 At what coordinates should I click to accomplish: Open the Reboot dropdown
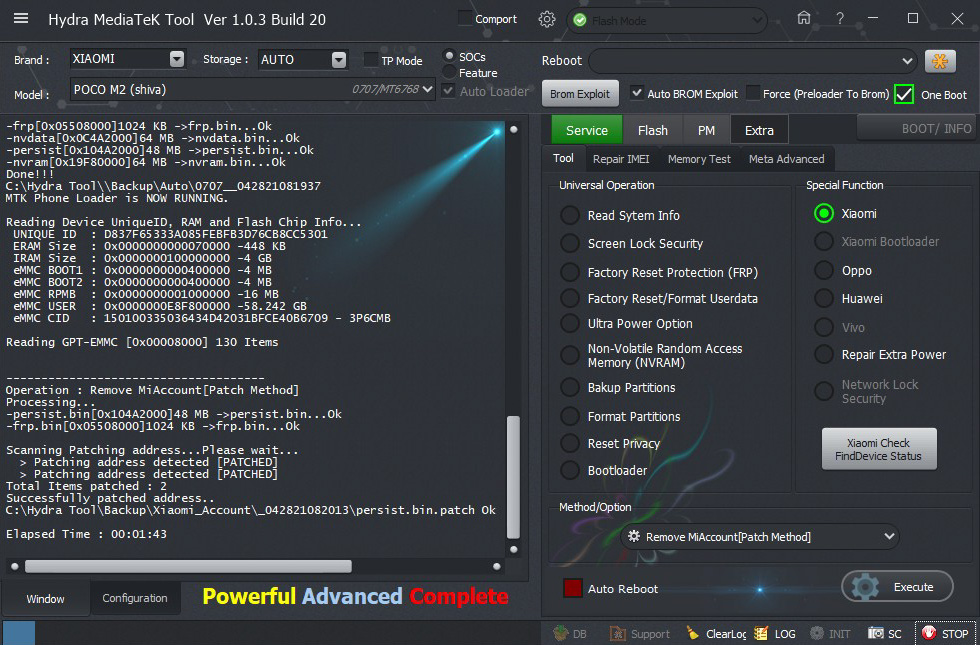click(x=907, y=61)
